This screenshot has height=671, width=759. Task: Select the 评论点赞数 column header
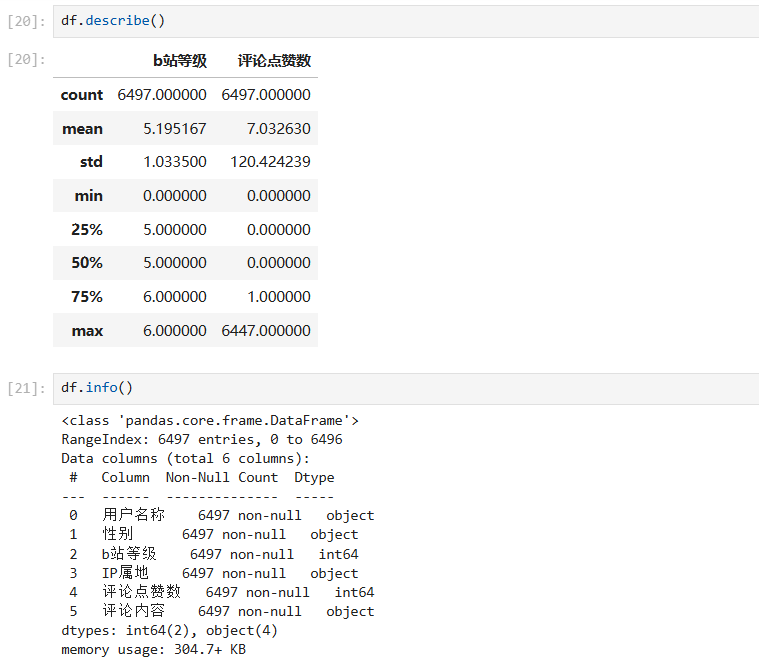(x=273, y=61)
